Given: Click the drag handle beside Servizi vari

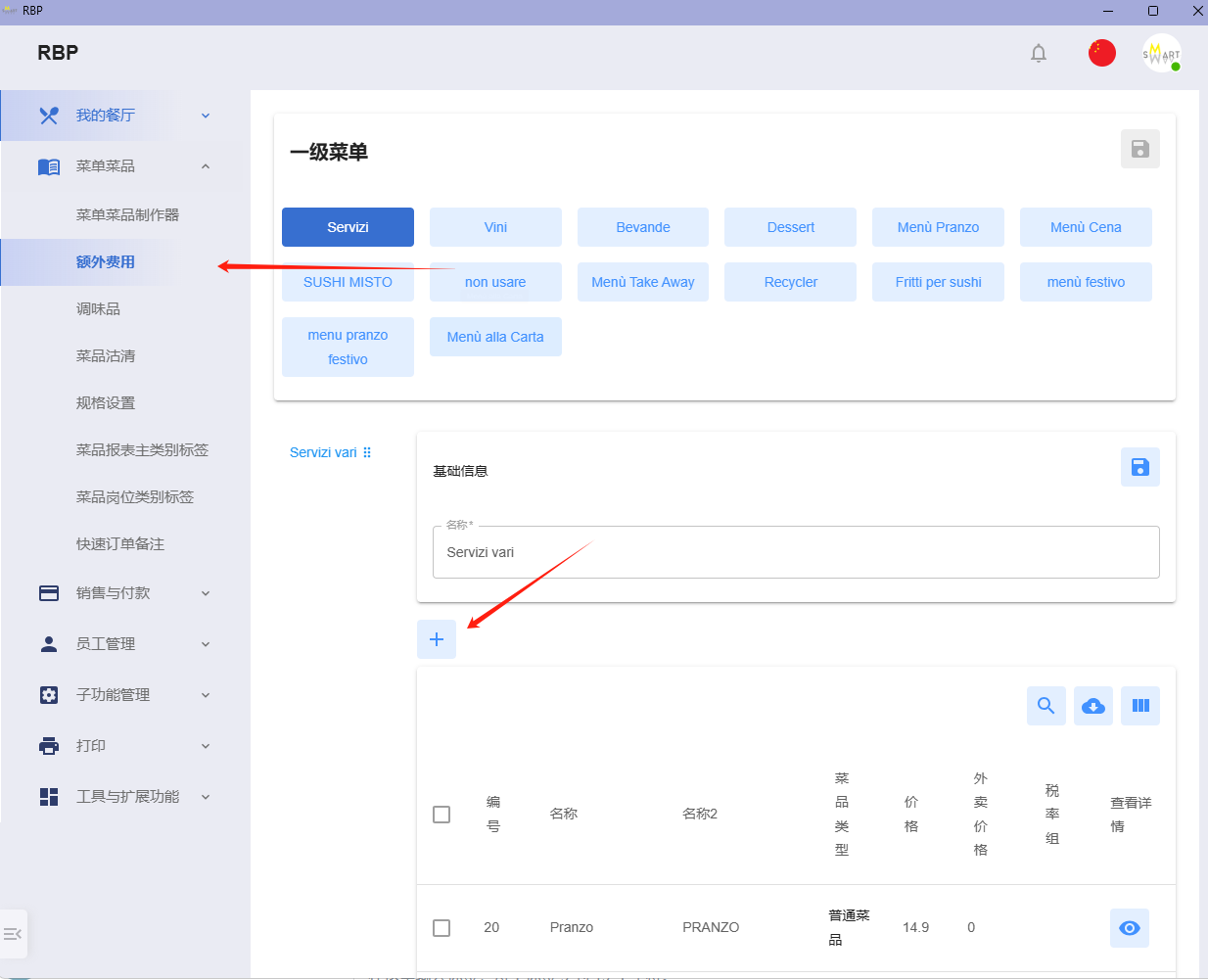Looking at the screenshot, I should click(367, 452).
